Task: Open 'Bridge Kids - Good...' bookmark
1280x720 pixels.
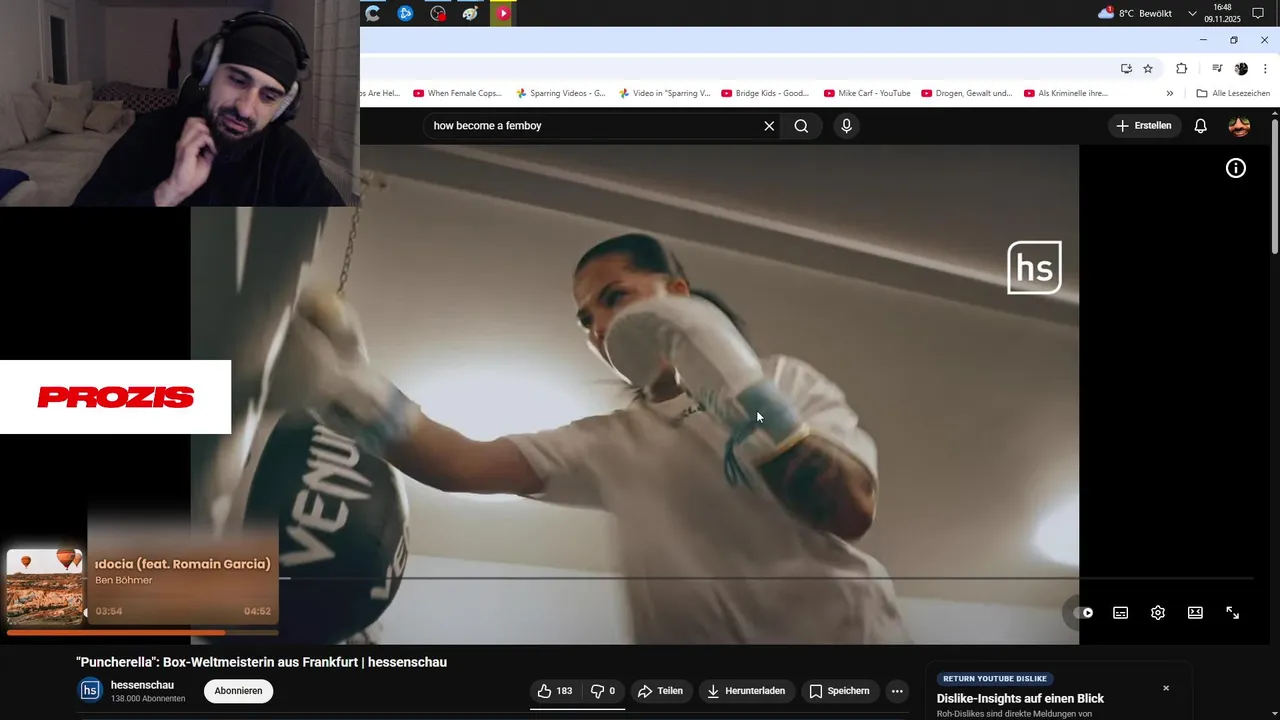Action: (765, 93)
